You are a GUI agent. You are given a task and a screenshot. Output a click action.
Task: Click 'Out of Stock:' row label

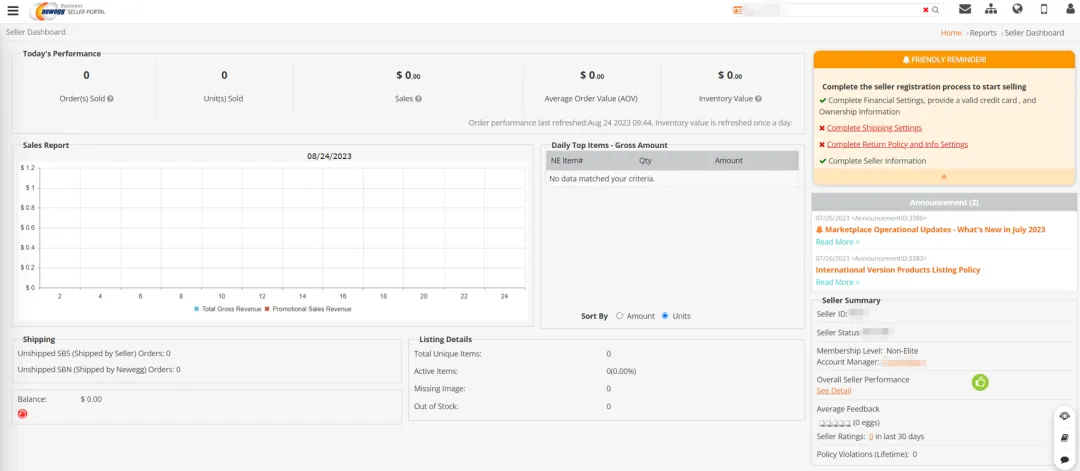point(436,406)
